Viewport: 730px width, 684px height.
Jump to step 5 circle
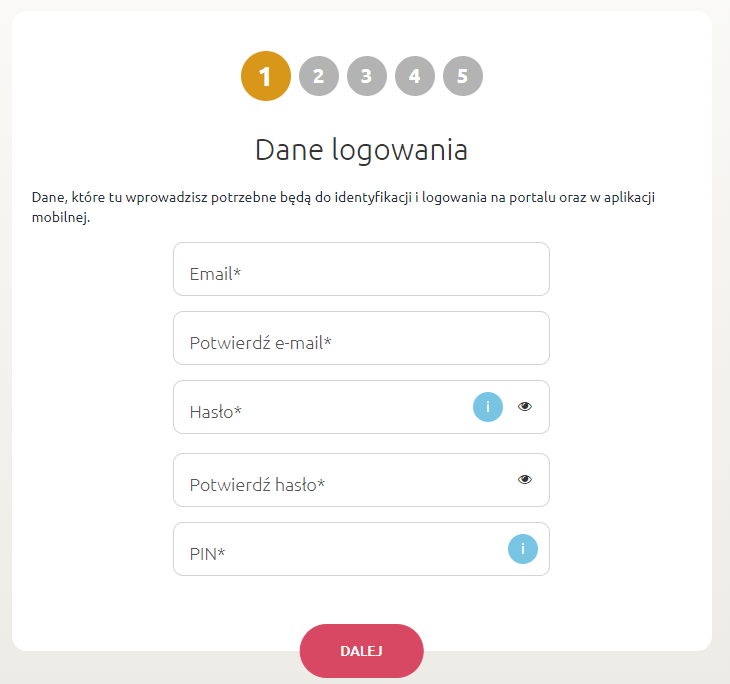point(462,76)
